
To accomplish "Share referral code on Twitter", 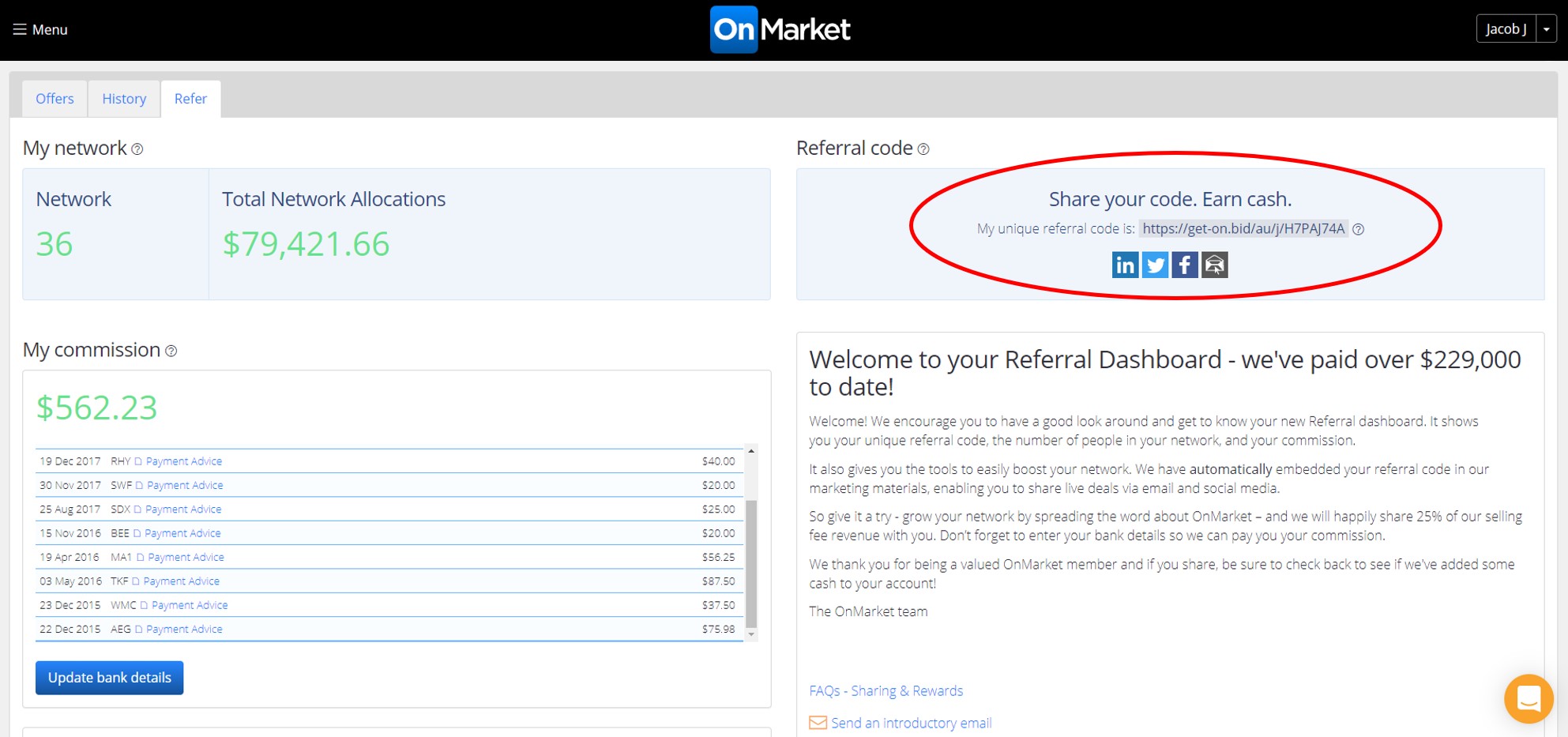I will [x=1155, y=265].
